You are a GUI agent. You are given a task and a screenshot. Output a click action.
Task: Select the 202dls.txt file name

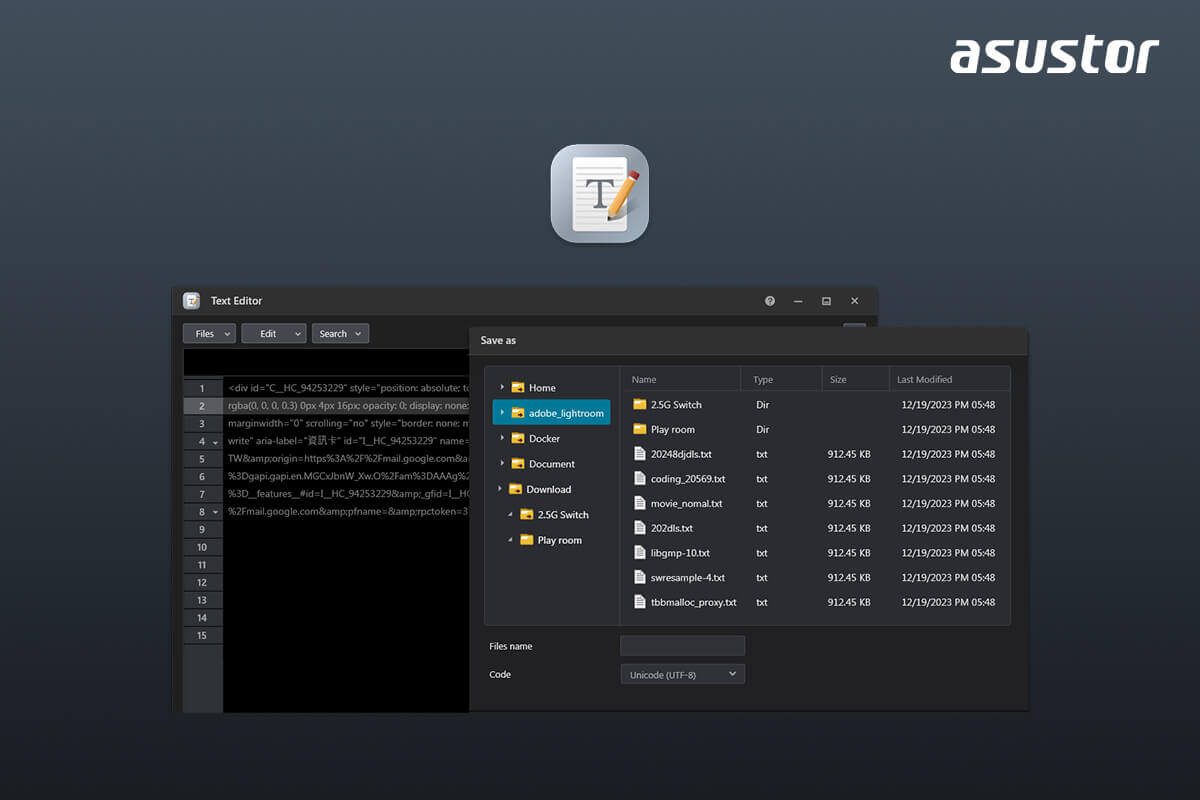[672, 528]
